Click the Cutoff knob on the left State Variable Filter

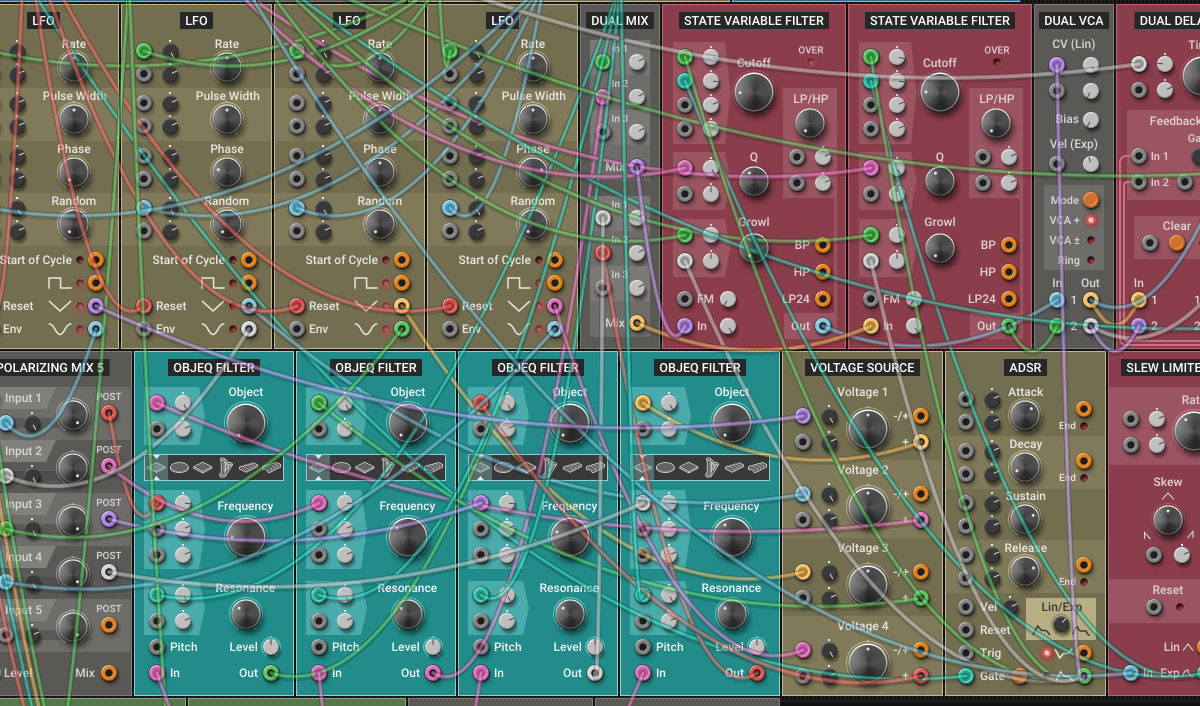(753, 92)
